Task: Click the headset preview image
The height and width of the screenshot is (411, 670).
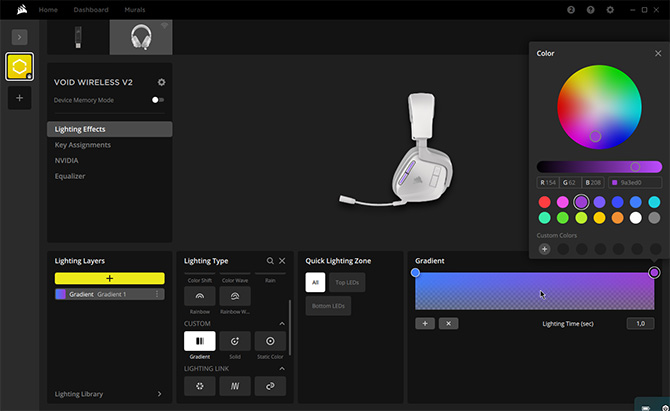Action: (x=397, y=150)
